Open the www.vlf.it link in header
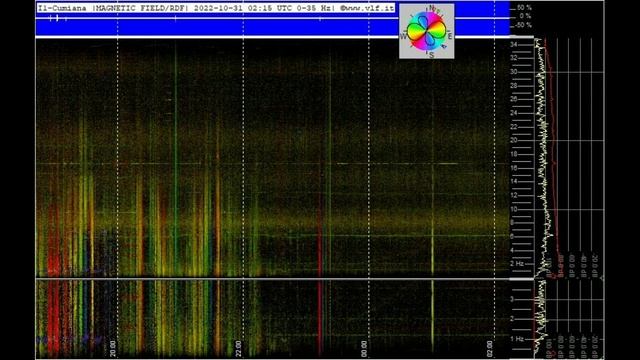640x360 pixels. 370,8
